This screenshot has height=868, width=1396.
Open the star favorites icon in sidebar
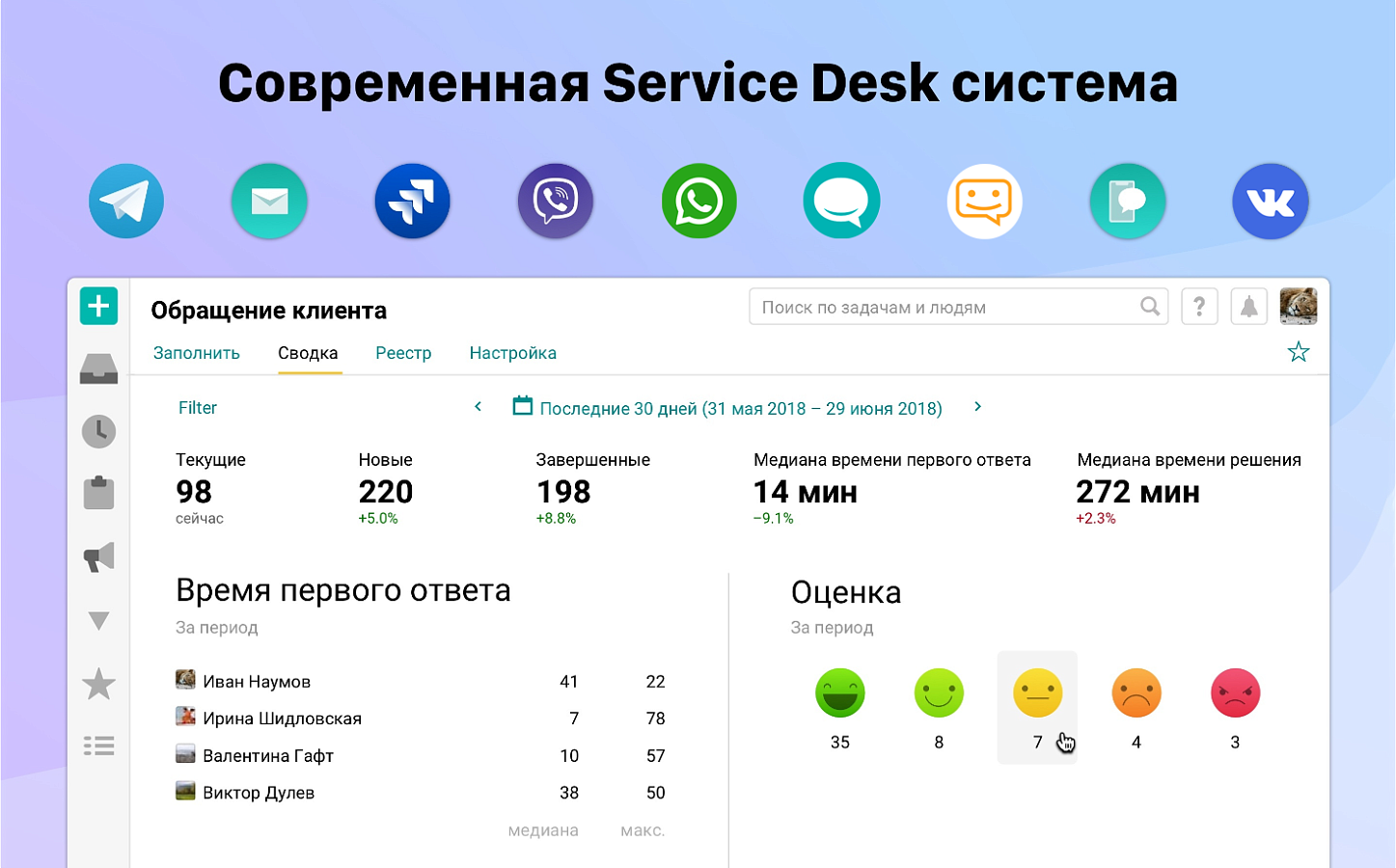click(98, 684)
